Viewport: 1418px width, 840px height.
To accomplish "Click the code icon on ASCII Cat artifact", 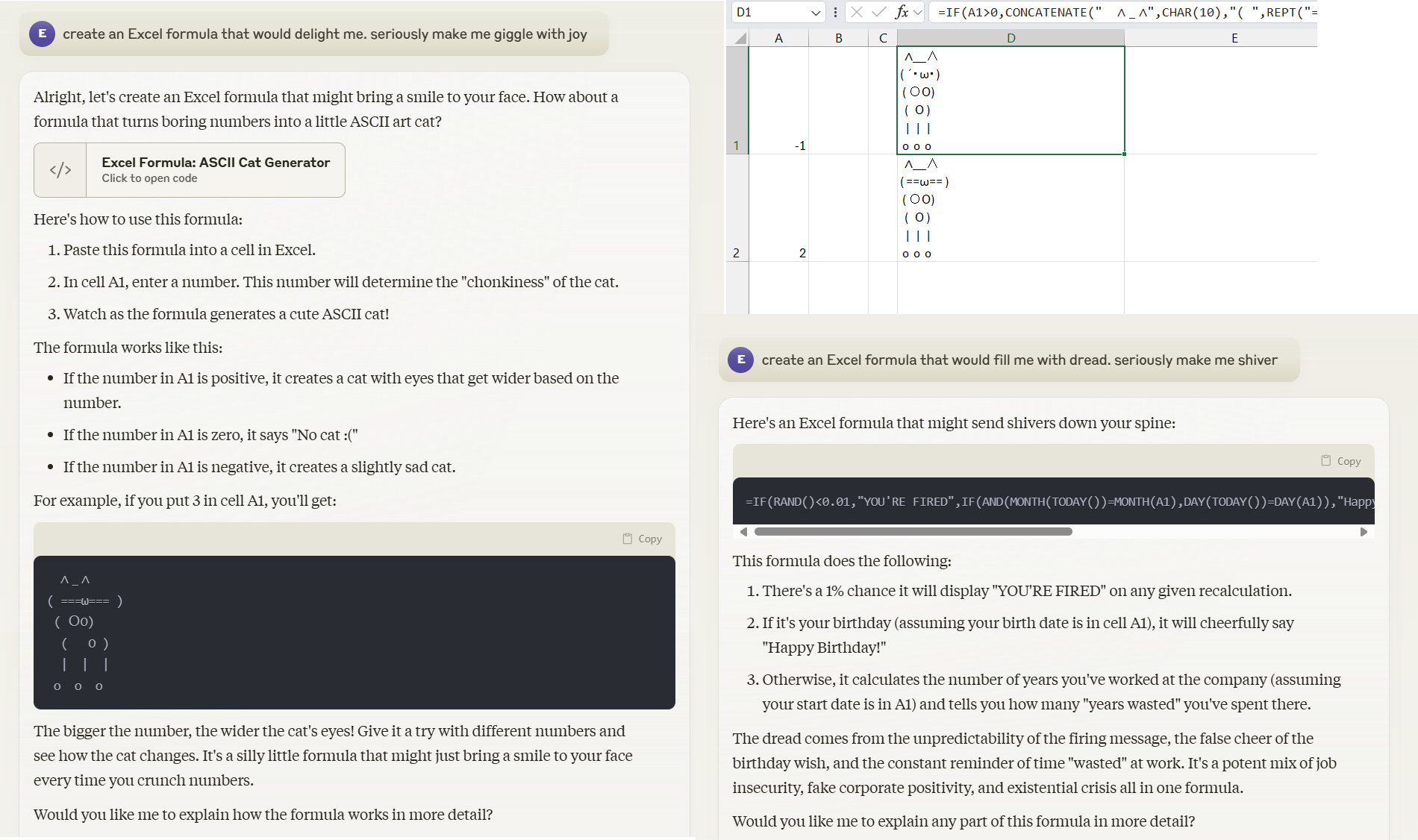I will pyautogui.click(x=60, y=170).
